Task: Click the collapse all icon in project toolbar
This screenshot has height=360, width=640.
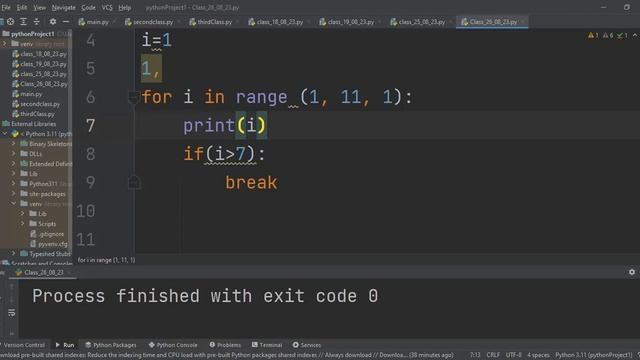Action: tap(36, 22)
